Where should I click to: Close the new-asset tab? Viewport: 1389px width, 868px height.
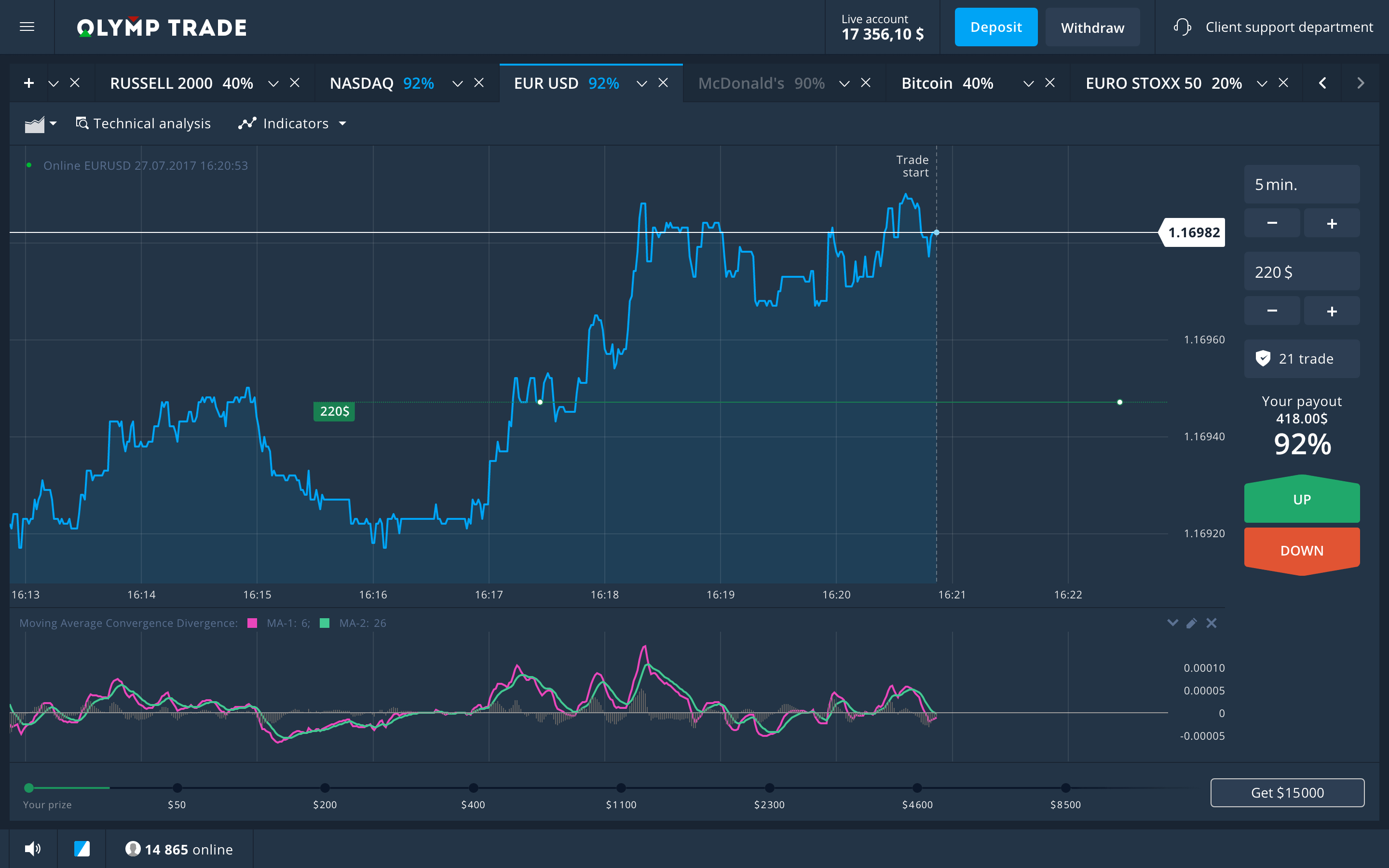75,82
